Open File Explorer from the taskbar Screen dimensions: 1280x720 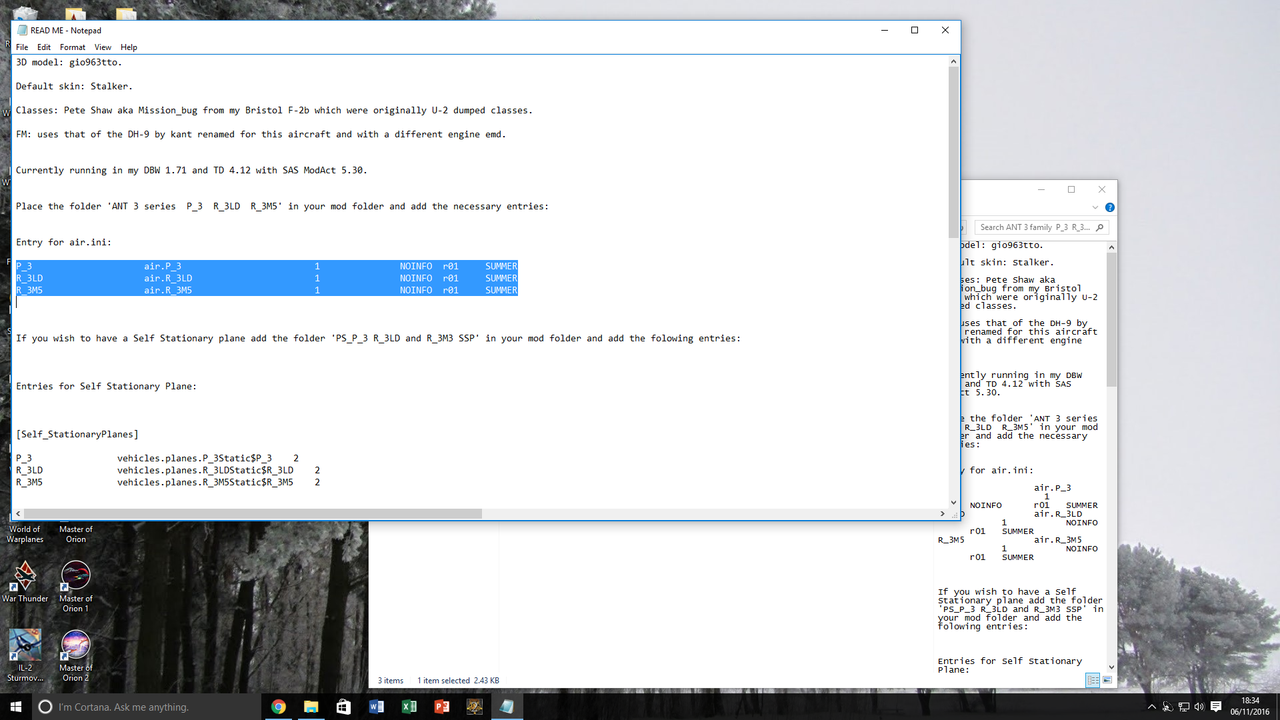[311, 706]
